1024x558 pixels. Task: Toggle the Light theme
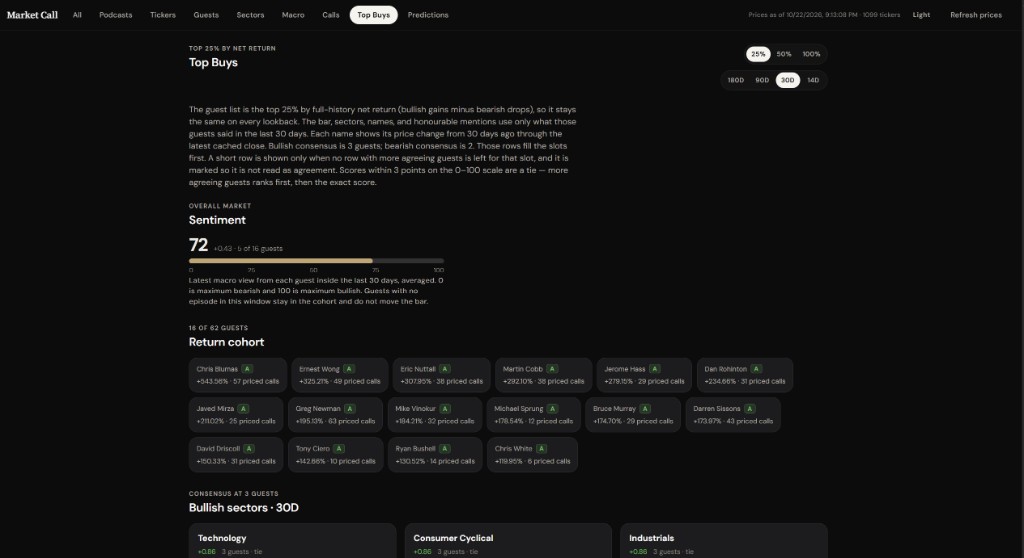921,15
